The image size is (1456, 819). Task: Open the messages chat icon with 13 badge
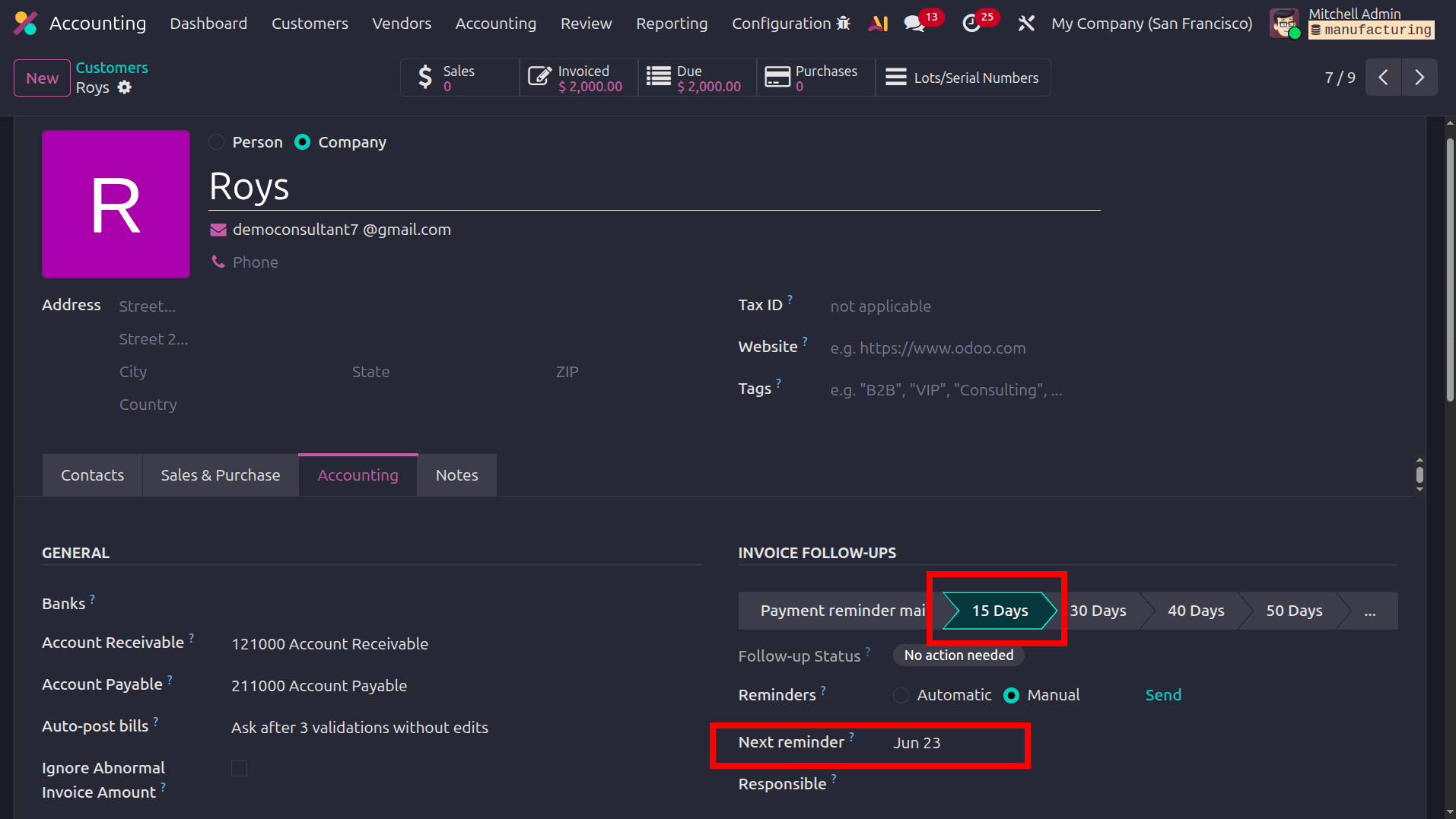click(x=914, y=24)
